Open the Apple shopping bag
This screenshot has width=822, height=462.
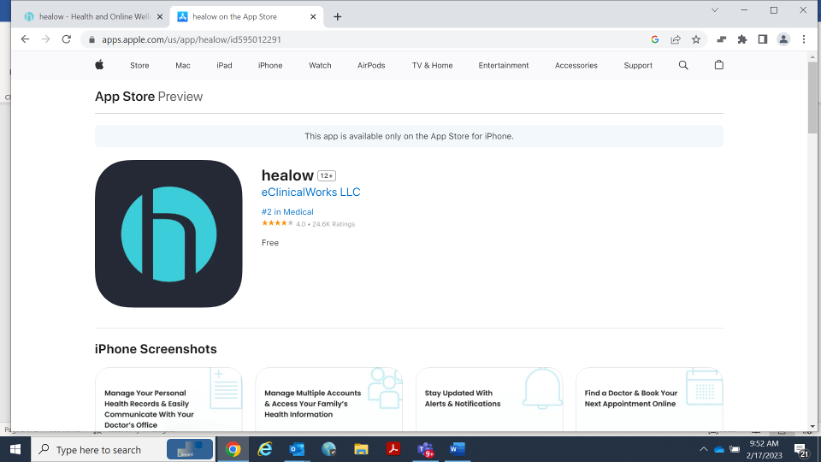pos(719,65)
